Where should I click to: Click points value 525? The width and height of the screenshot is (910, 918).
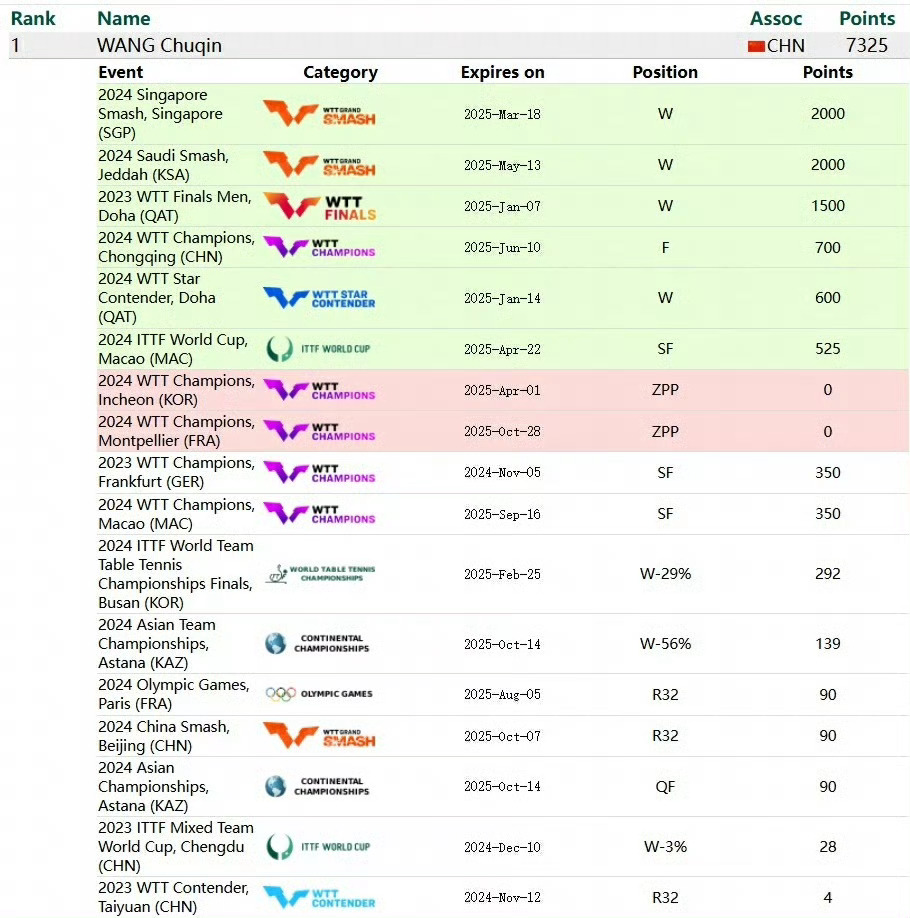[827, 349]
